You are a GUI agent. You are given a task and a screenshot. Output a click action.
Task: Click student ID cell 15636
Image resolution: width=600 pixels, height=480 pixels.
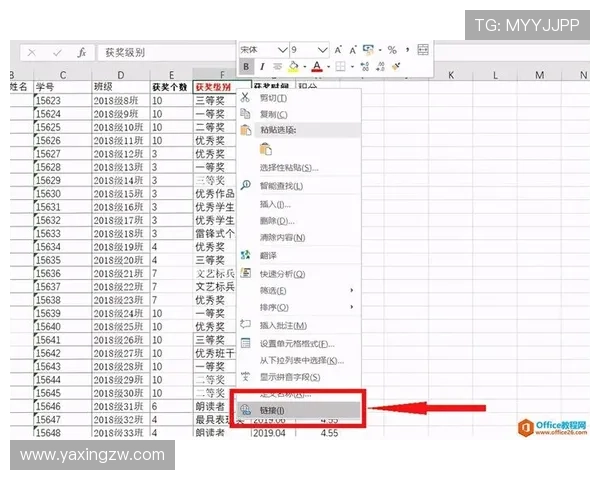pos(63,273)
